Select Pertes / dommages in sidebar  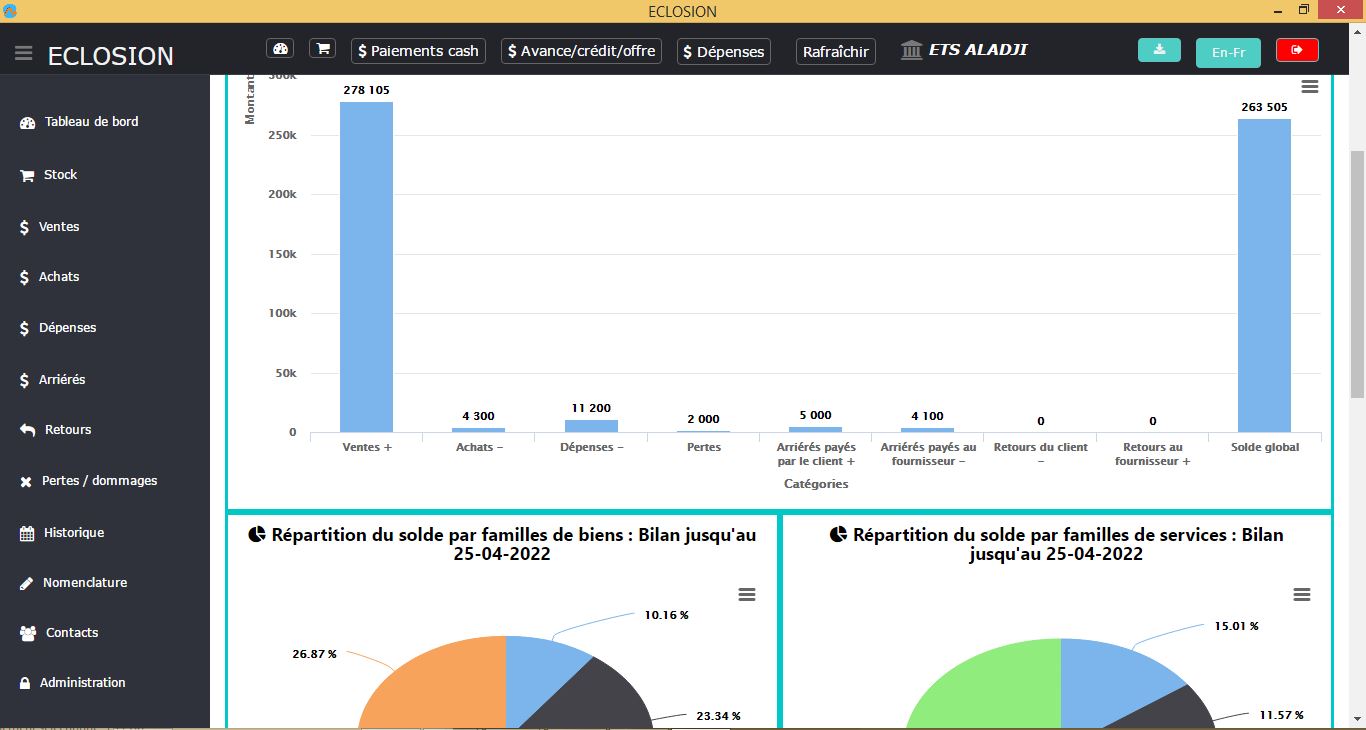pos(99,481)
